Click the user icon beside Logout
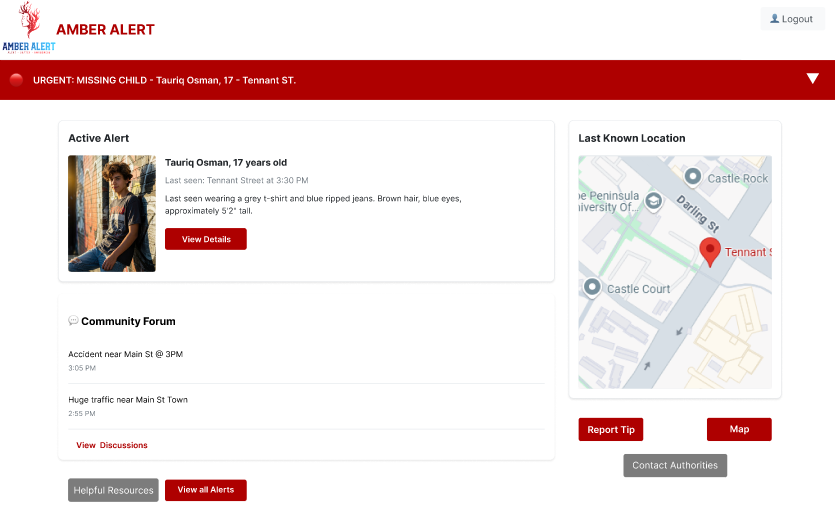Screen dimensions: 835x521 coord(774,19)
